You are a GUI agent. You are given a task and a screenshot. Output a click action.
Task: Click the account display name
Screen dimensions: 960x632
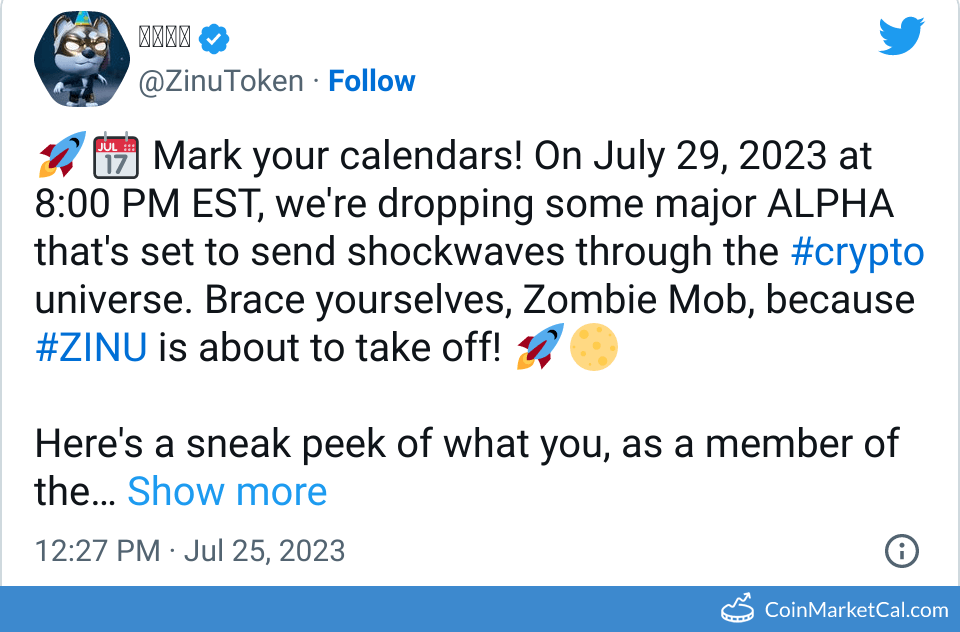(164, 39)
